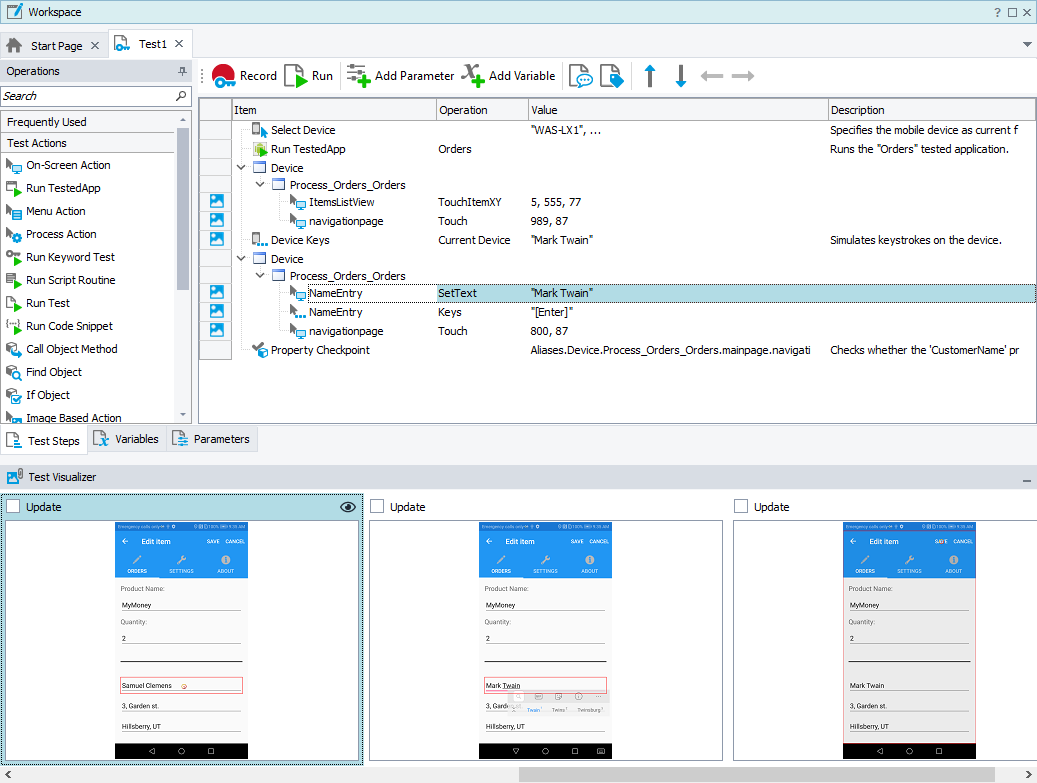Screen dimensions: 1037x783
Task: Click image icon beside ItemsListView row
Action: pos(216,202)
